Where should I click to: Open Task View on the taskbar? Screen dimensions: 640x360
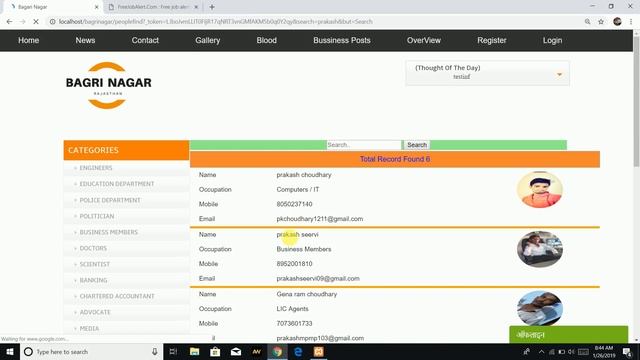point(173,351)
